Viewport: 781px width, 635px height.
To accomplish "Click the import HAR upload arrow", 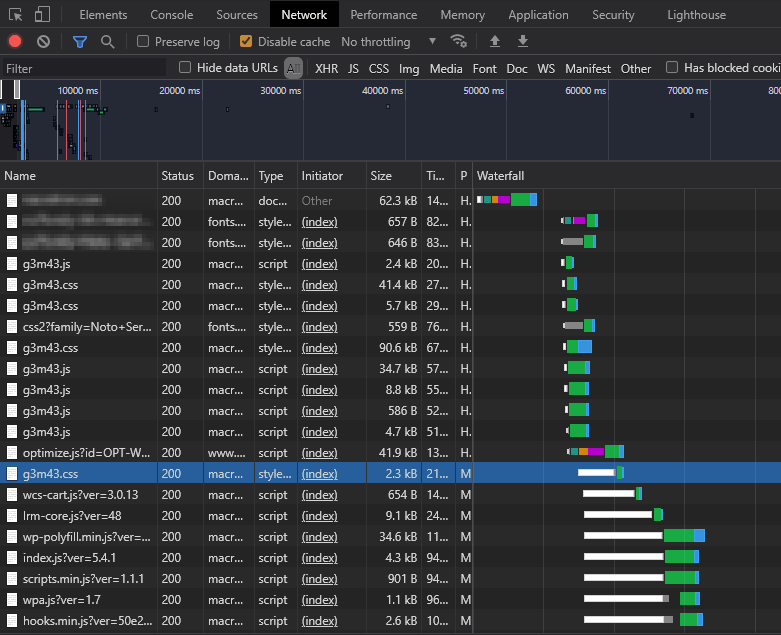I will [x=494, y=42].
